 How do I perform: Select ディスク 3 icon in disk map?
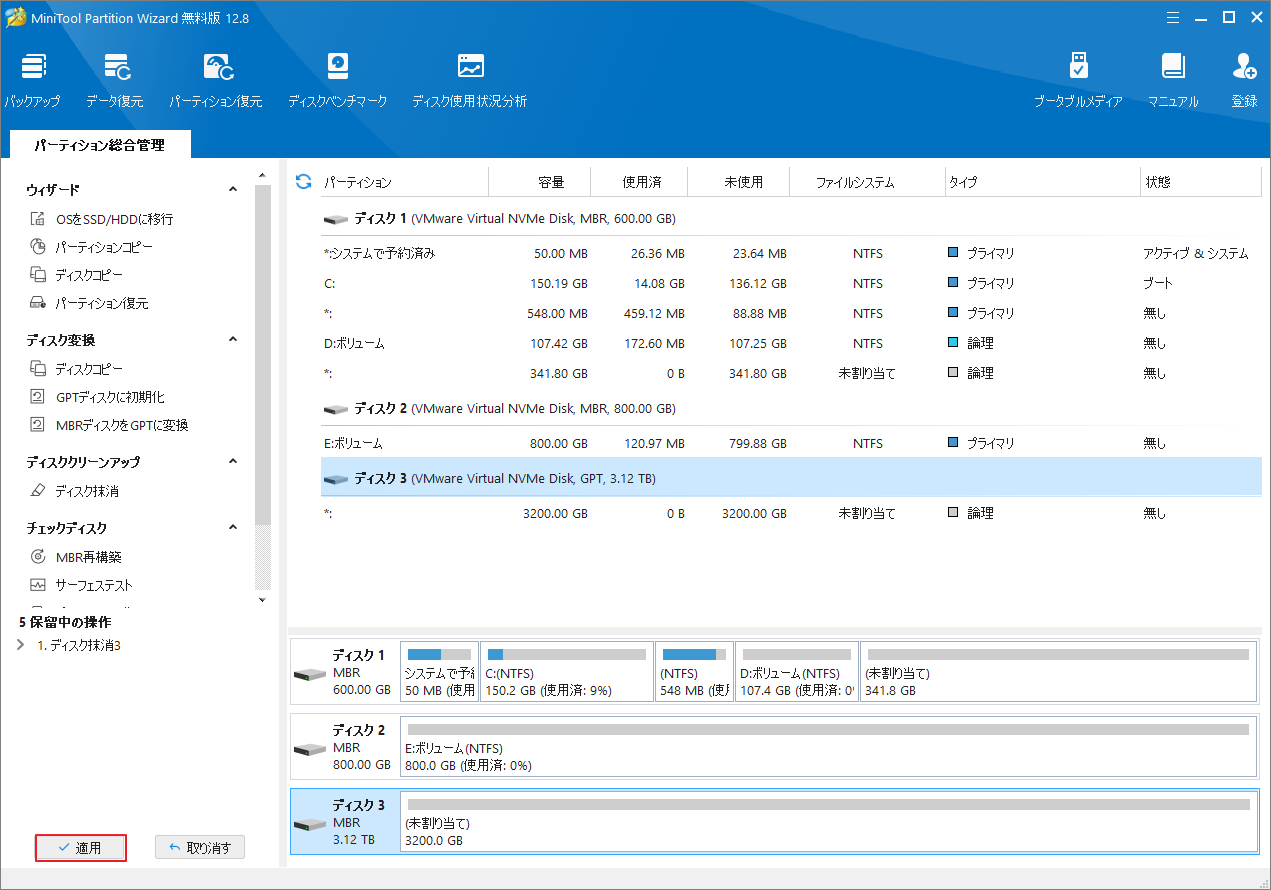point(310,824)
